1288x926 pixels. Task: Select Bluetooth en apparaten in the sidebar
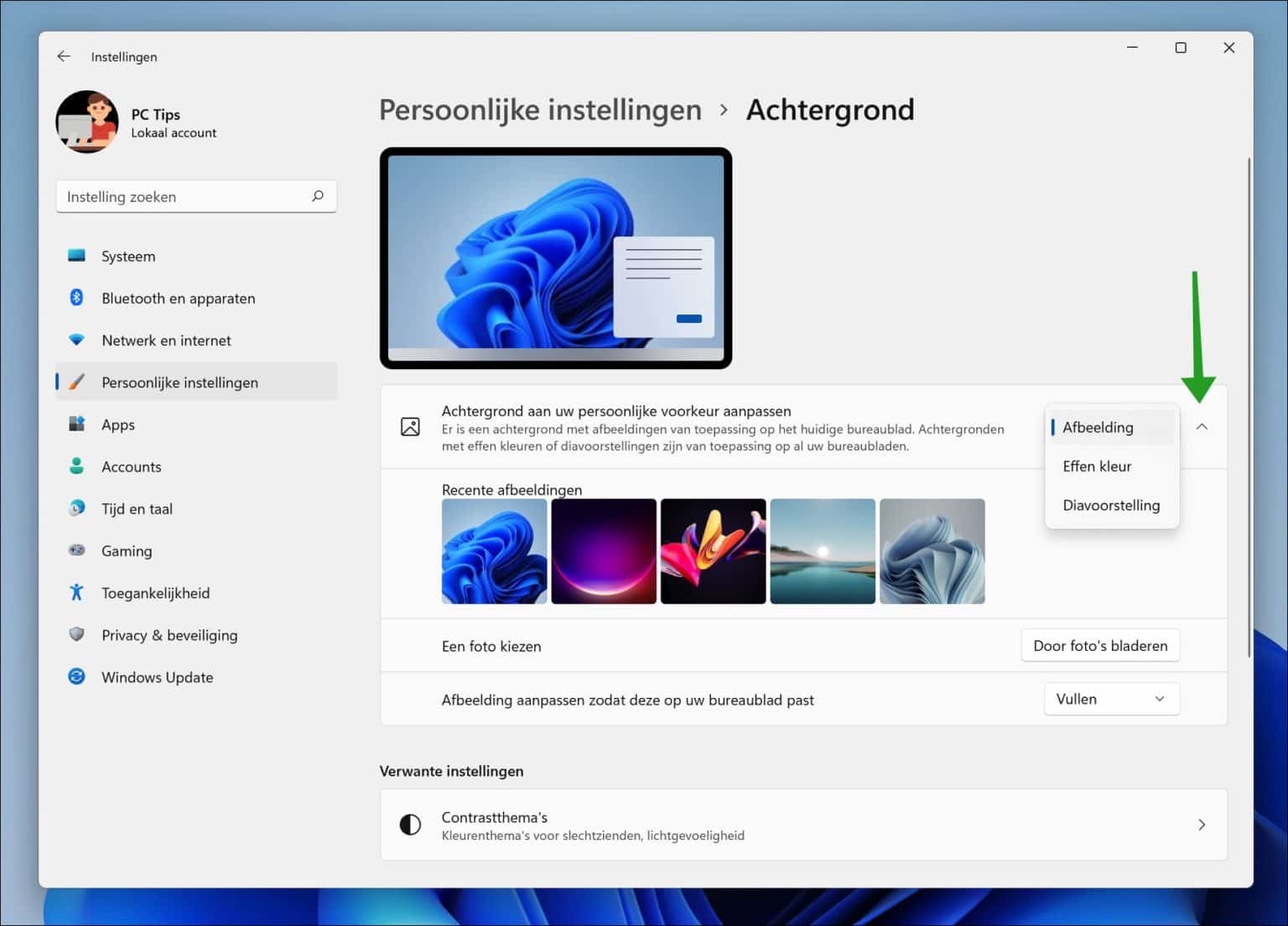coord(178,298)
